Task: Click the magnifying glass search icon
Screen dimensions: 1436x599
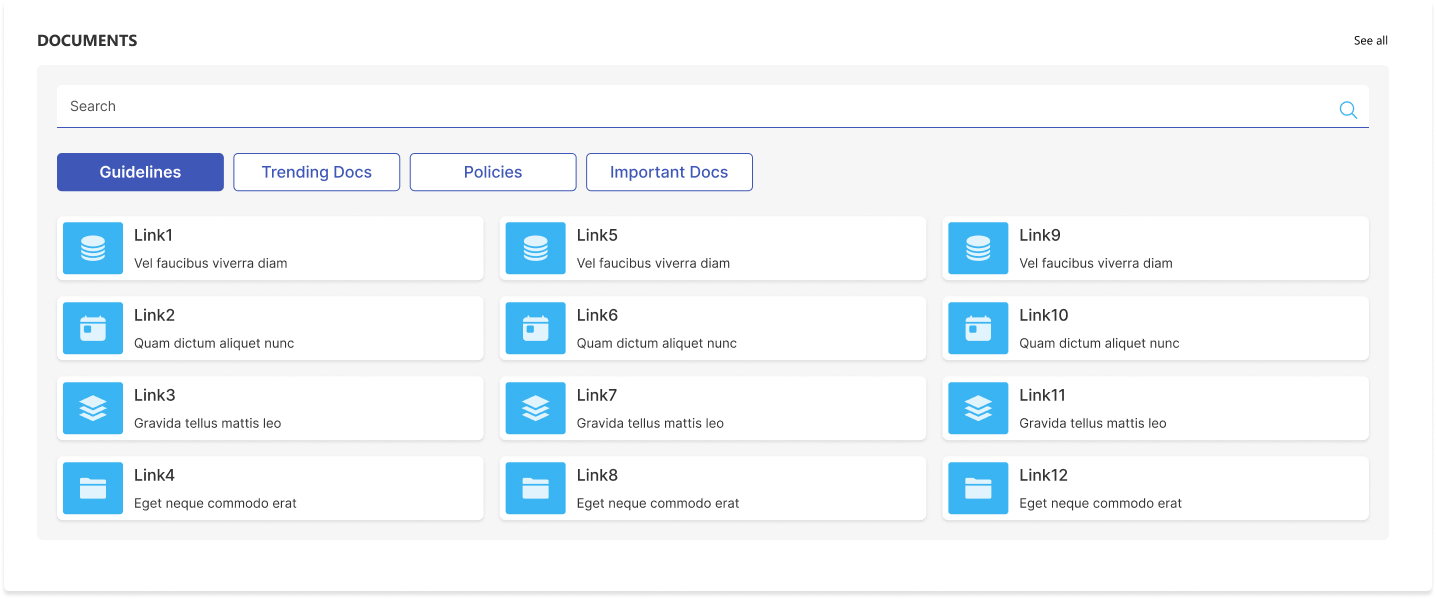Action: (x=1347, y=109)
